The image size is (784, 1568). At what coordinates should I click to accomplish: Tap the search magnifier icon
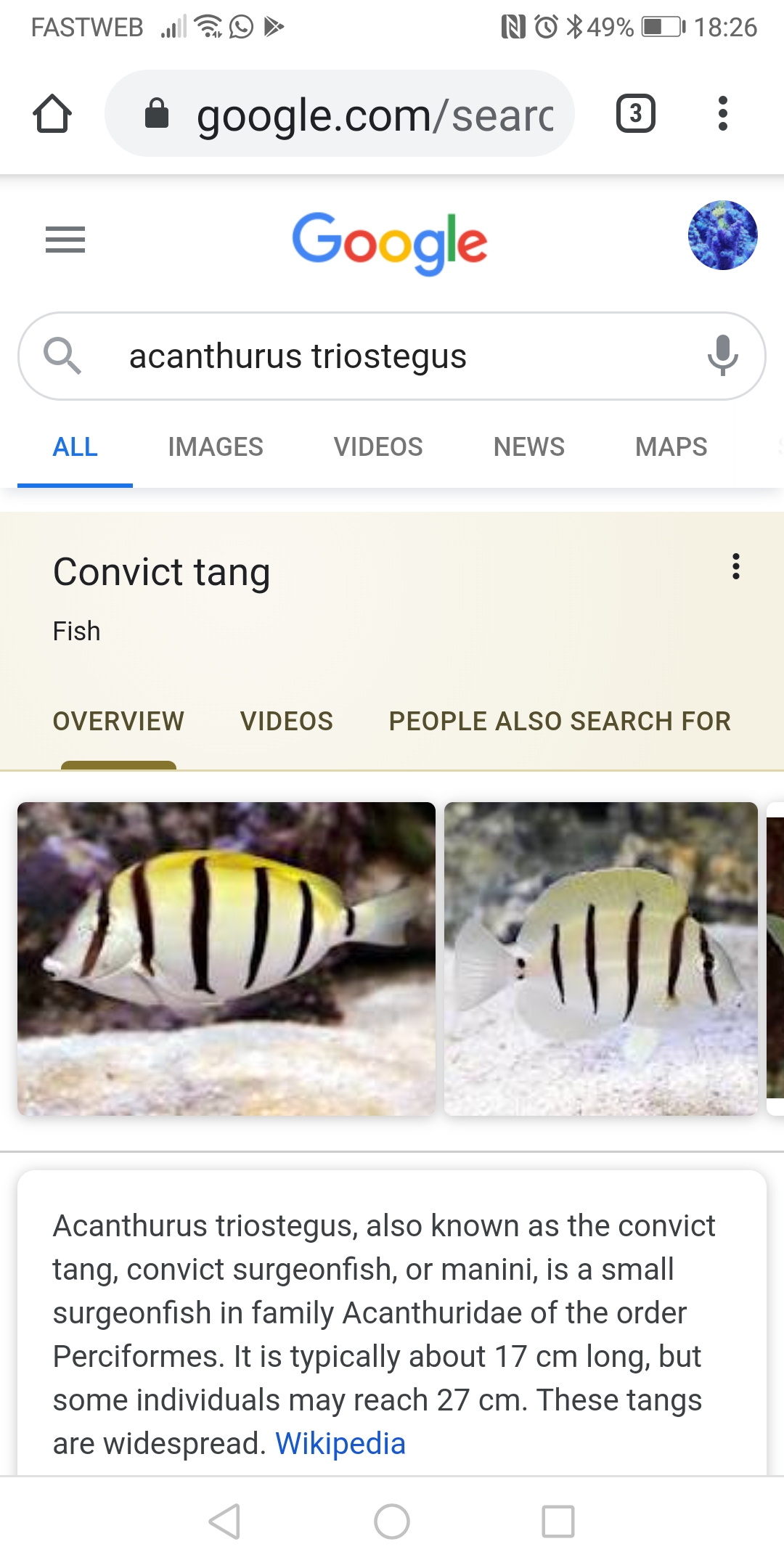(x=62, y=356)
